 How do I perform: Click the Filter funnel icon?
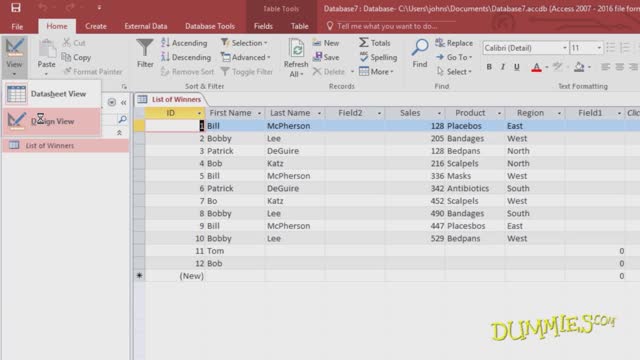pos(145,48)
